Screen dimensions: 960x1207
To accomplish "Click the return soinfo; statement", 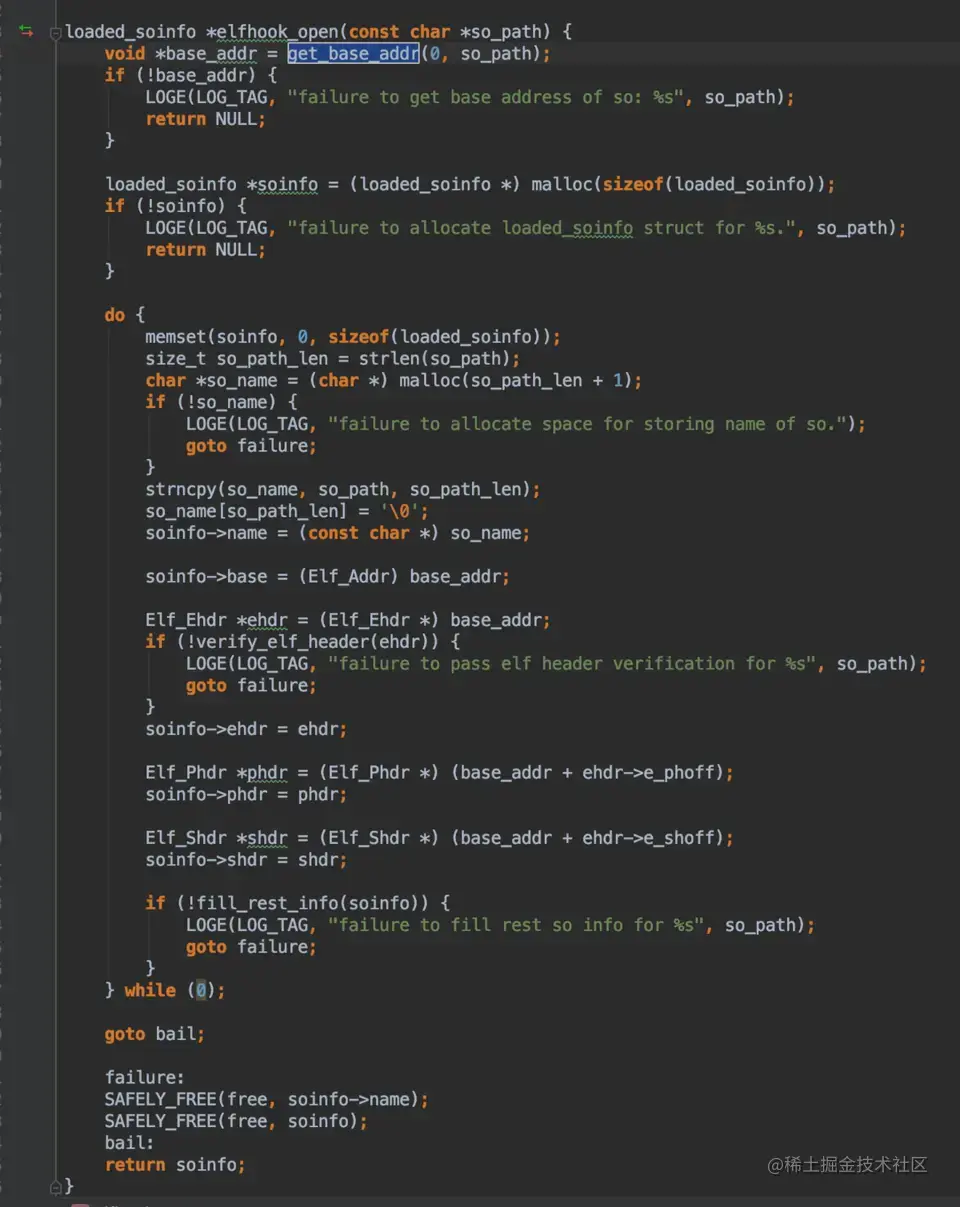I will [175, 1165].
